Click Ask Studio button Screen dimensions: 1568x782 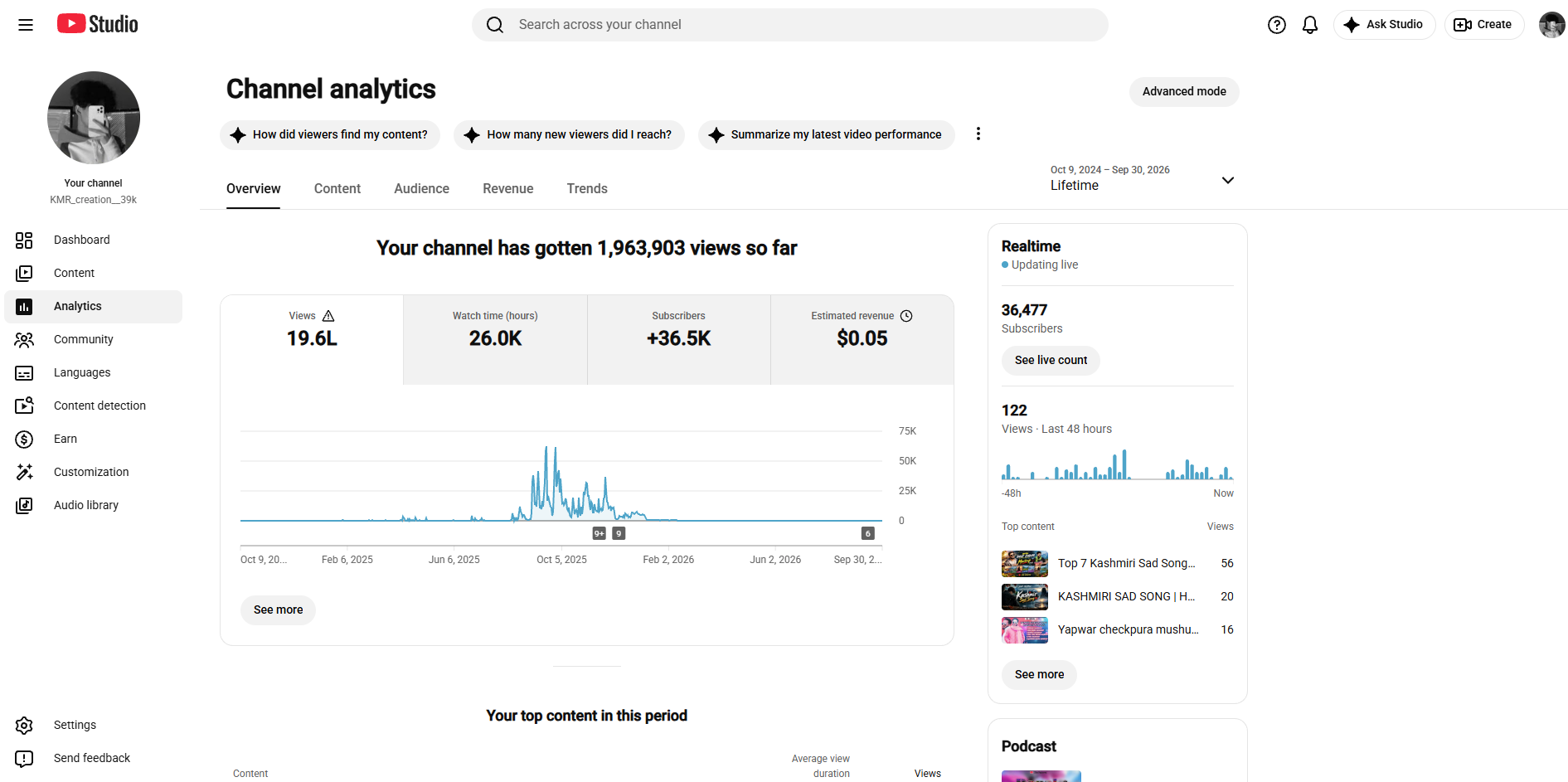pos(1384,25)
